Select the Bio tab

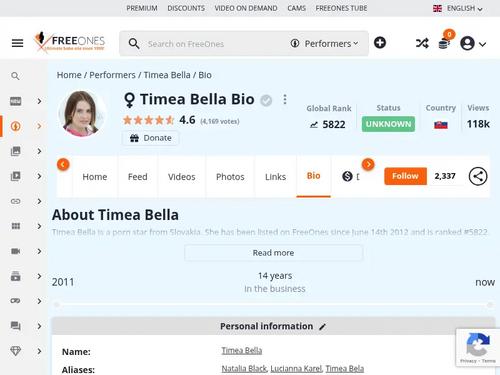313,176
